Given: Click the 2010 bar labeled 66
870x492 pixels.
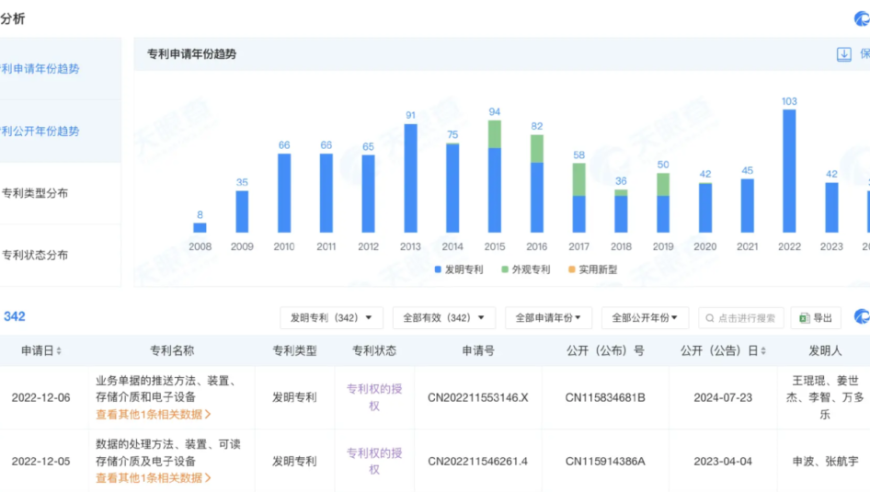Looking at the screenshot, I should 284,193.
